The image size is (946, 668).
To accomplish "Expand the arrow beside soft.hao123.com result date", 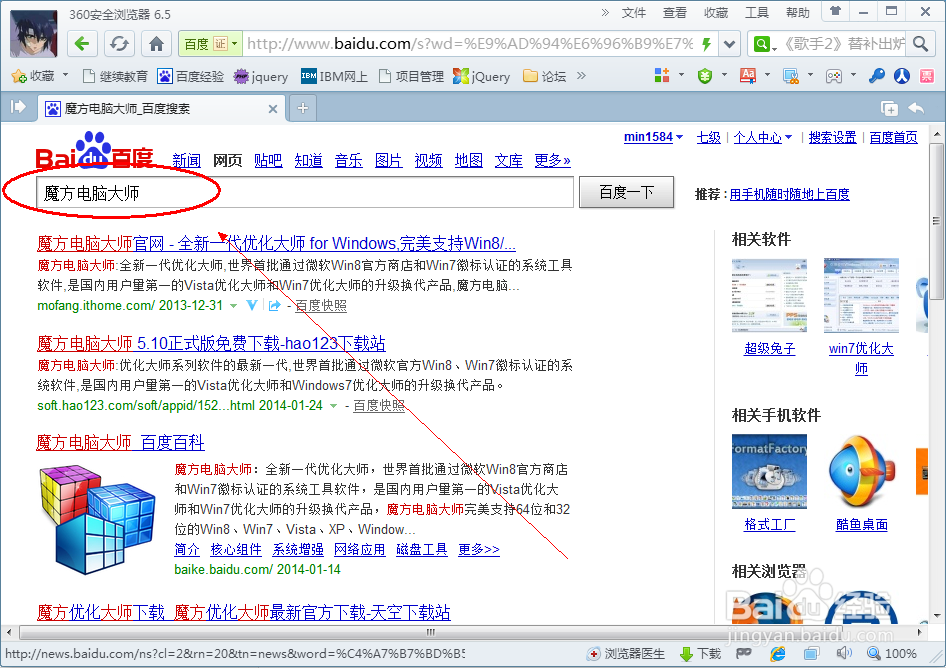I will (x=333, y=406).
